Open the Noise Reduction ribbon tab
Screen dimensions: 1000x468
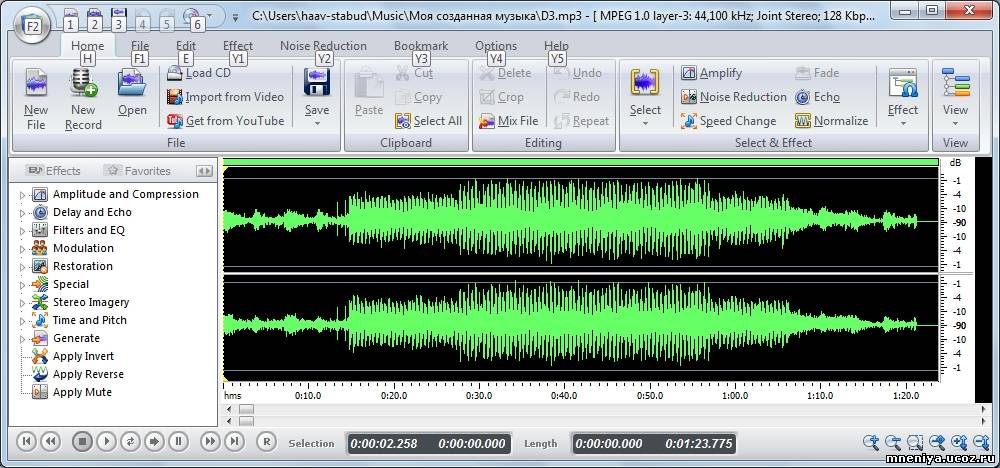pyautogui.click(x=323, y=46)
